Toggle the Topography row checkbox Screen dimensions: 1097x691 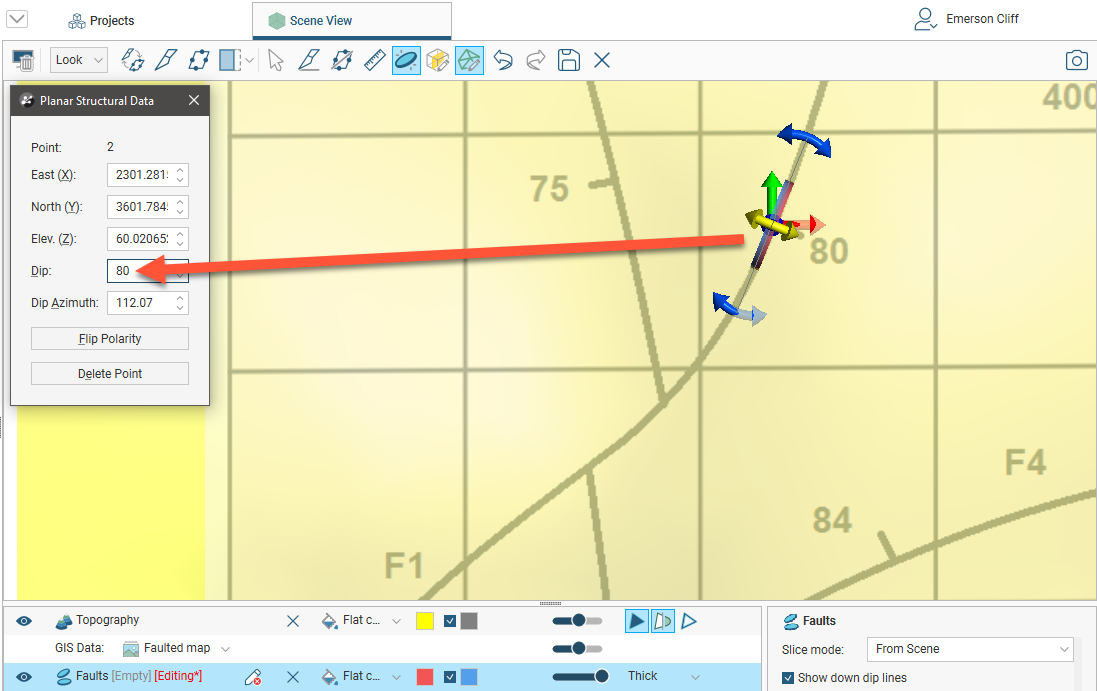click(450, 621)
